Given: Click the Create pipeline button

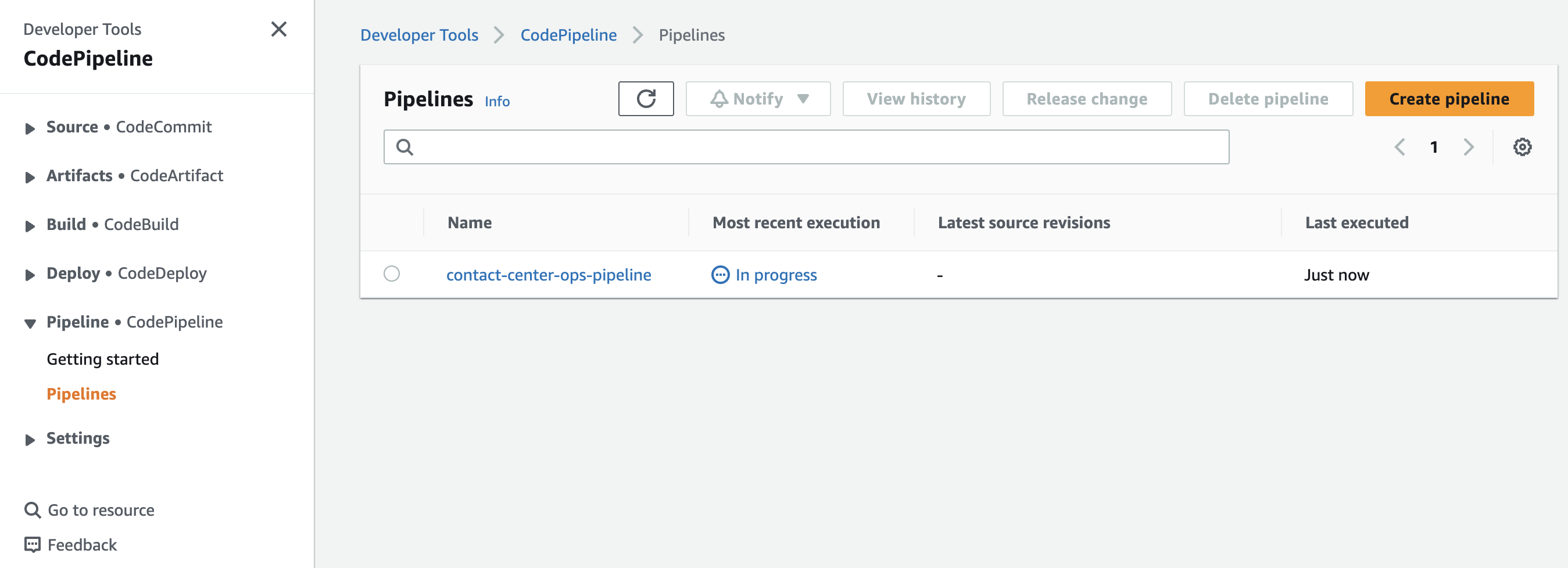Looking at the screenshot, I should (x=1449, y=99).
